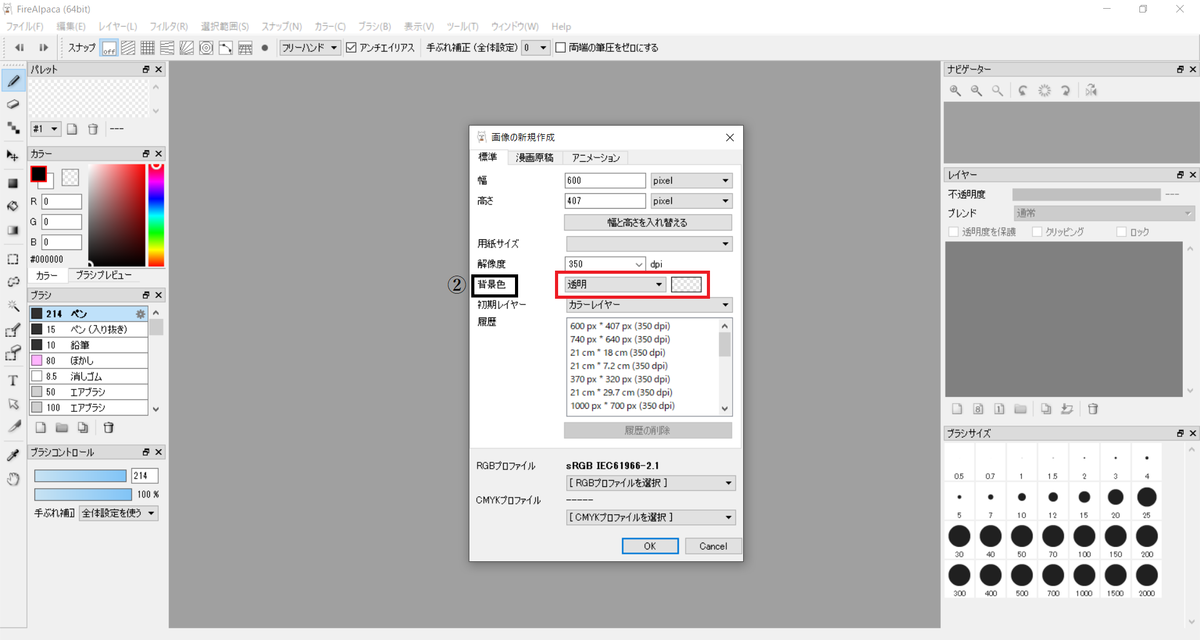Toggle ロック checkbox in Layer panel

coord(1121,232)
